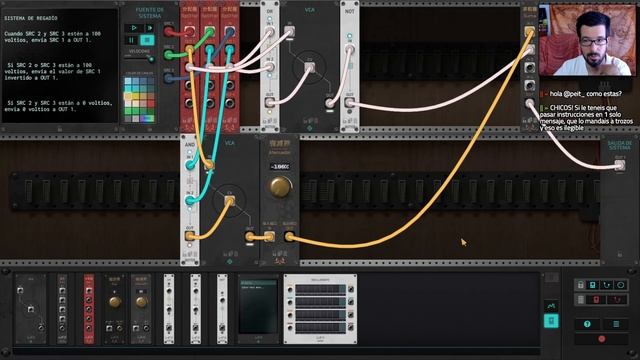This screenshot has width=640, height=360.
Task: Click the OR module OUT jack
Action: [x=270, y=102]
